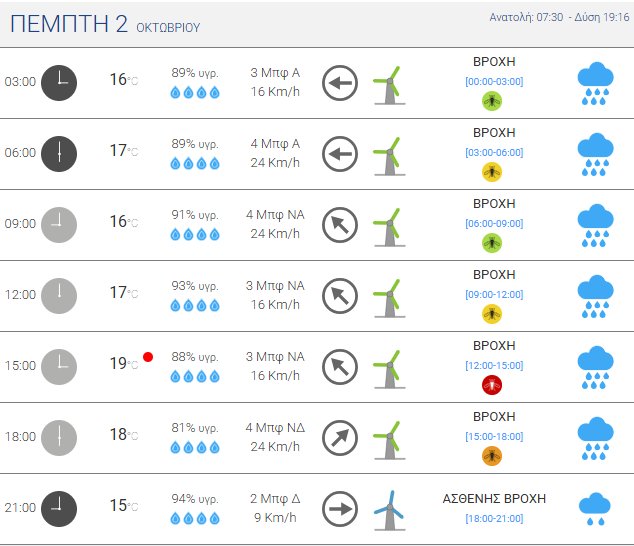
Task: Click the wind direction arrow at 09:00
Action: [x=340, y=225]
